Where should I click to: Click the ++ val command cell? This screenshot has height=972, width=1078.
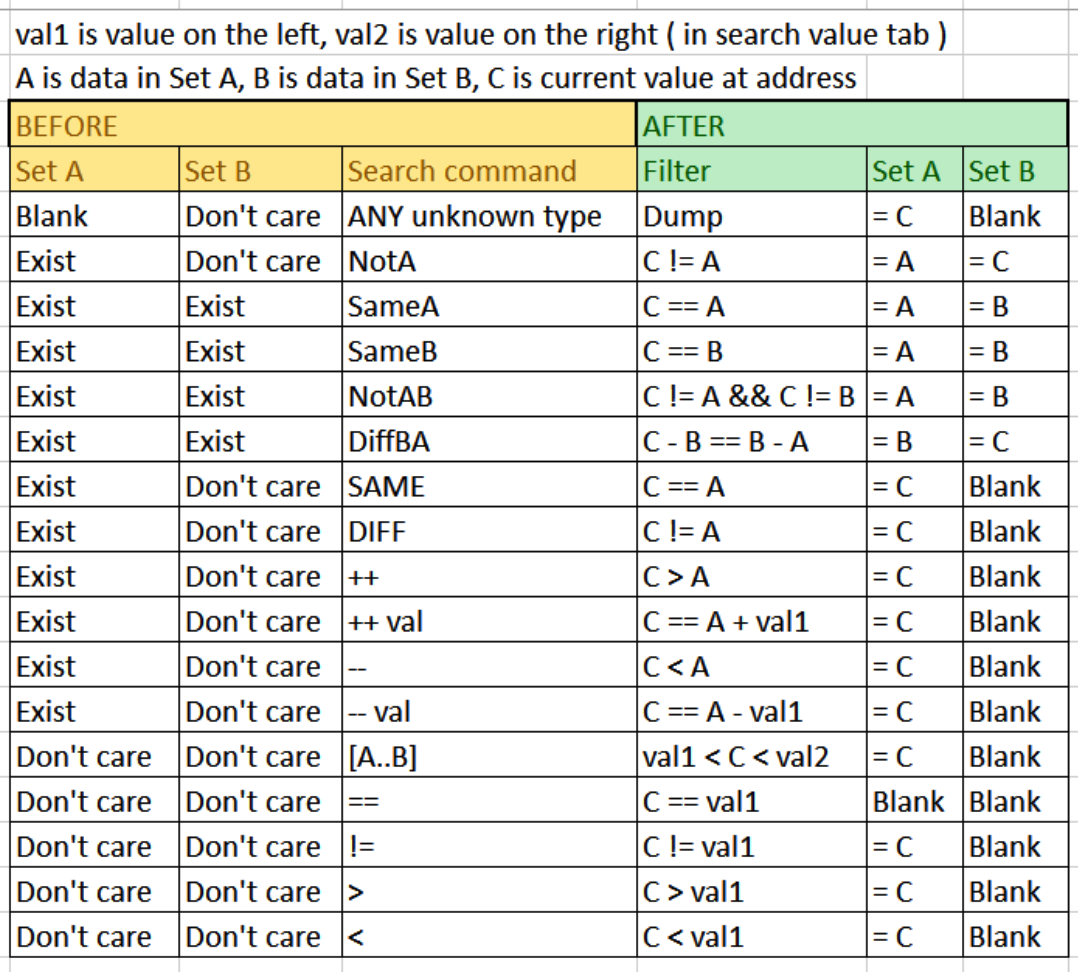[489, 620]
